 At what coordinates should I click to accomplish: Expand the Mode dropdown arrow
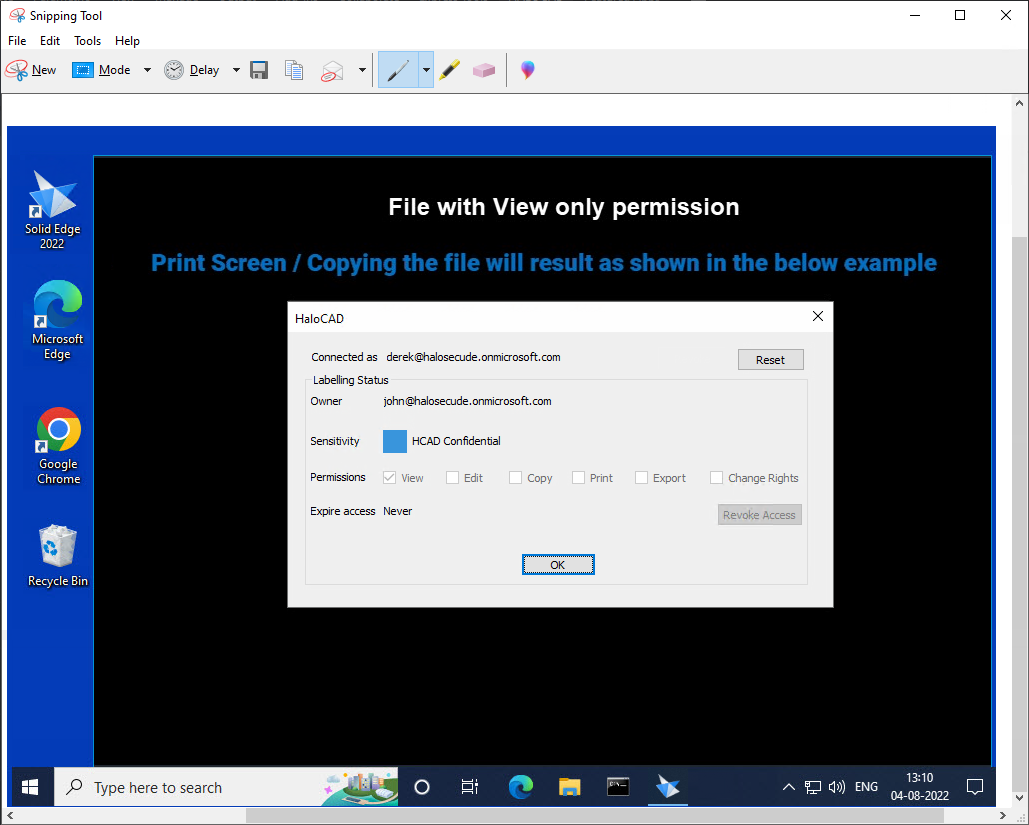click(x=147, y=70)
